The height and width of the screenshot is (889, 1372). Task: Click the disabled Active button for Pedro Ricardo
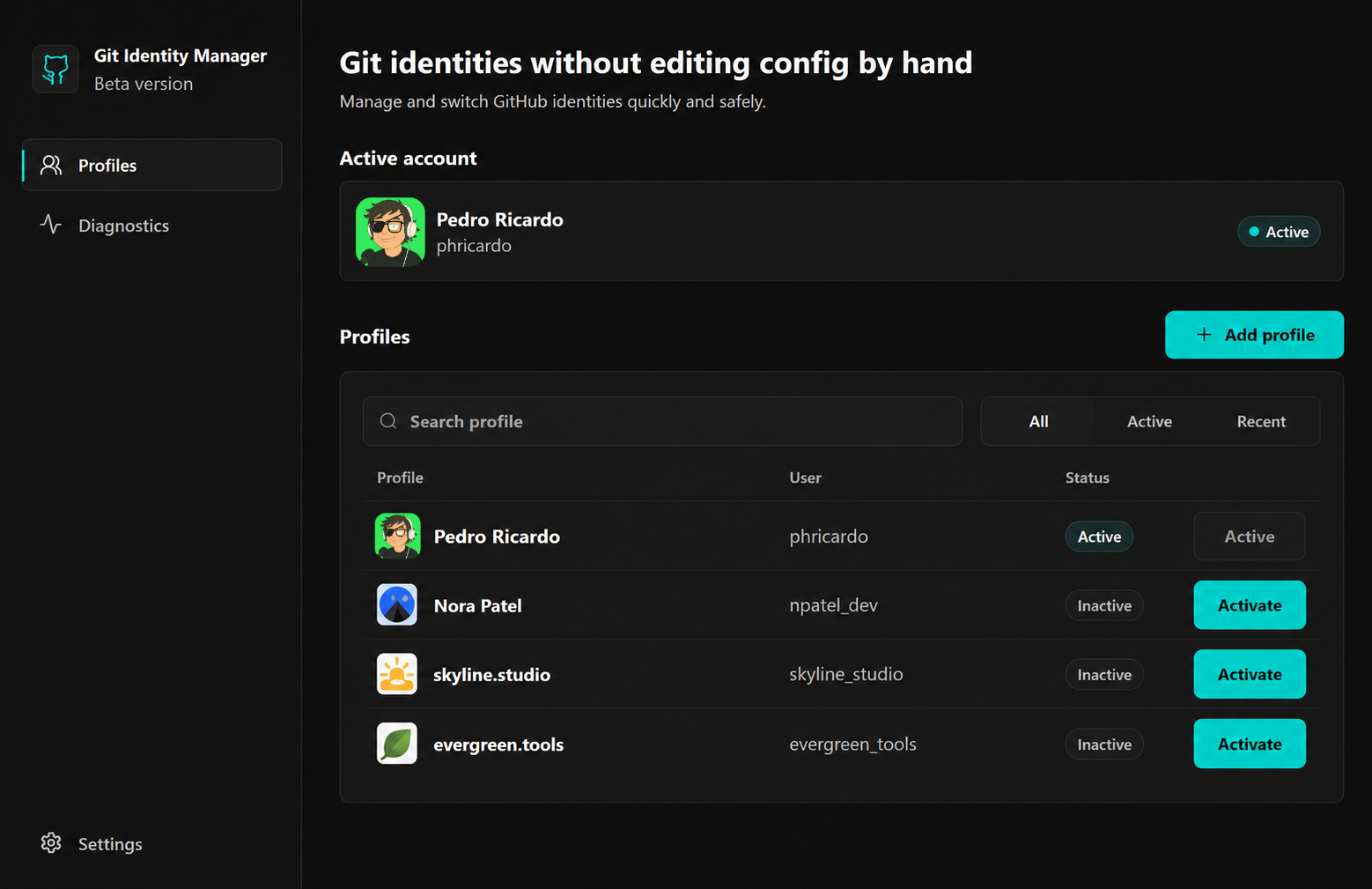[x=1250, y=536]
